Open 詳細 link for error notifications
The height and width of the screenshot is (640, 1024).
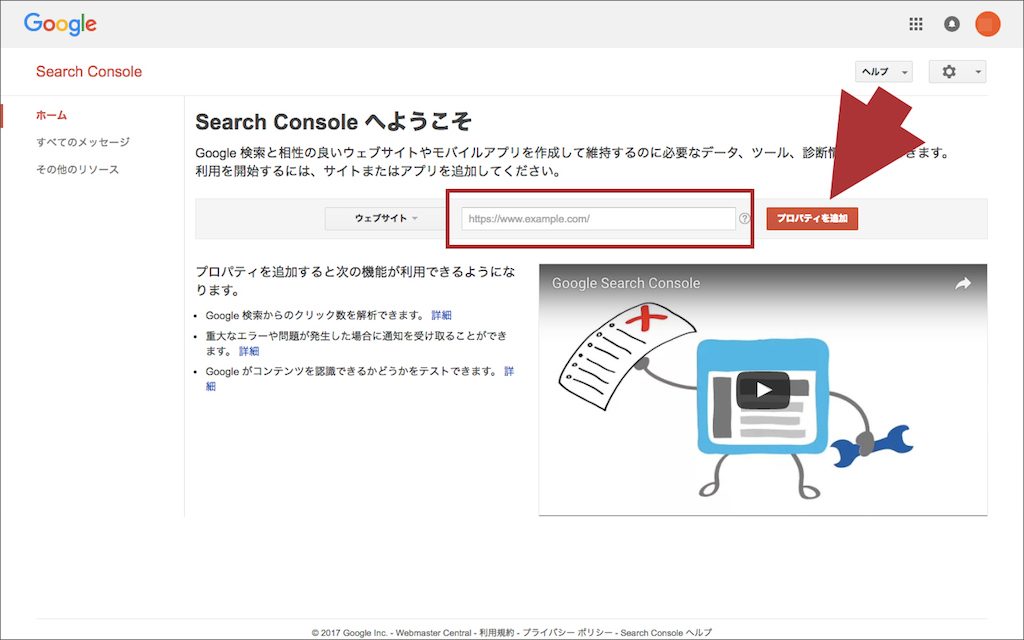(249, 351)
